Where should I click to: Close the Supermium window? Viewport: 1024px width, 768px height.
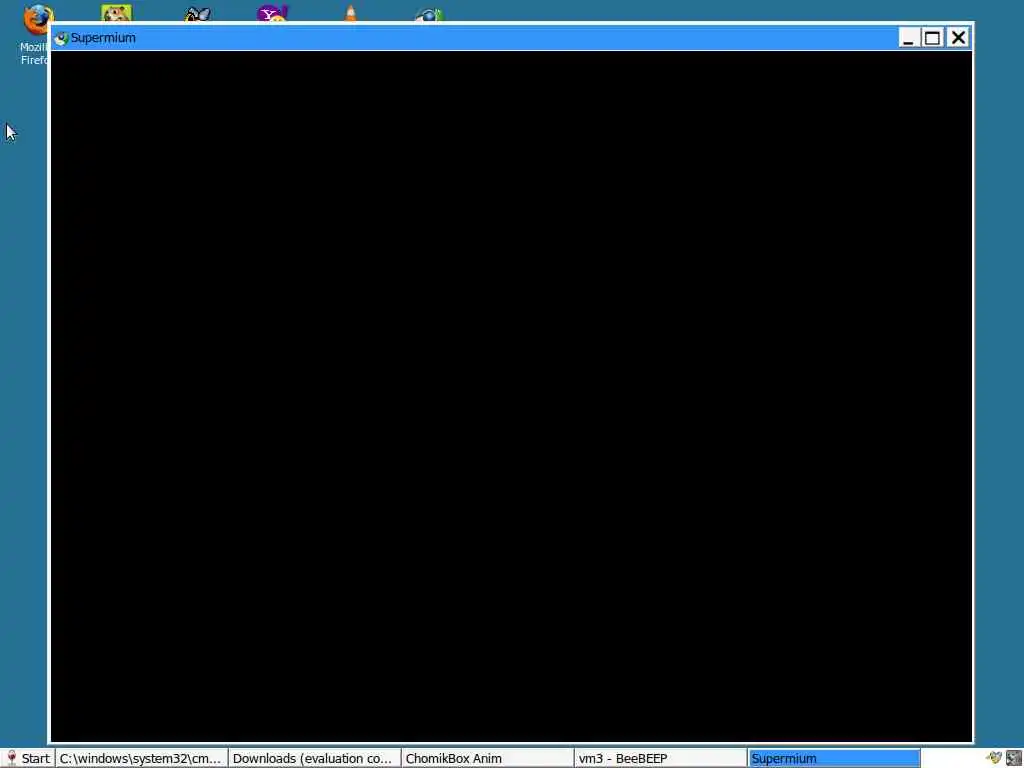tap(958, 38)
